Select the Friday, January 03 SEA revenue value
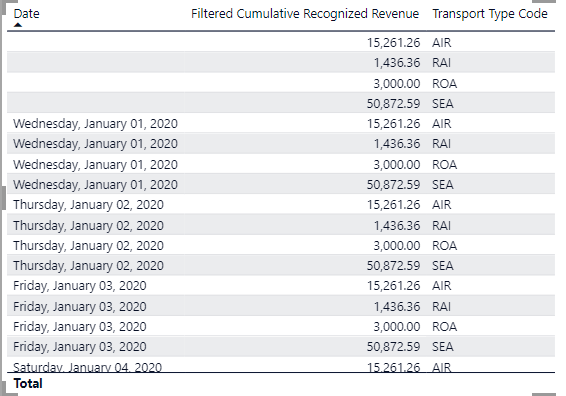Viewport: 566px width, 396px height. click(393, 347)
